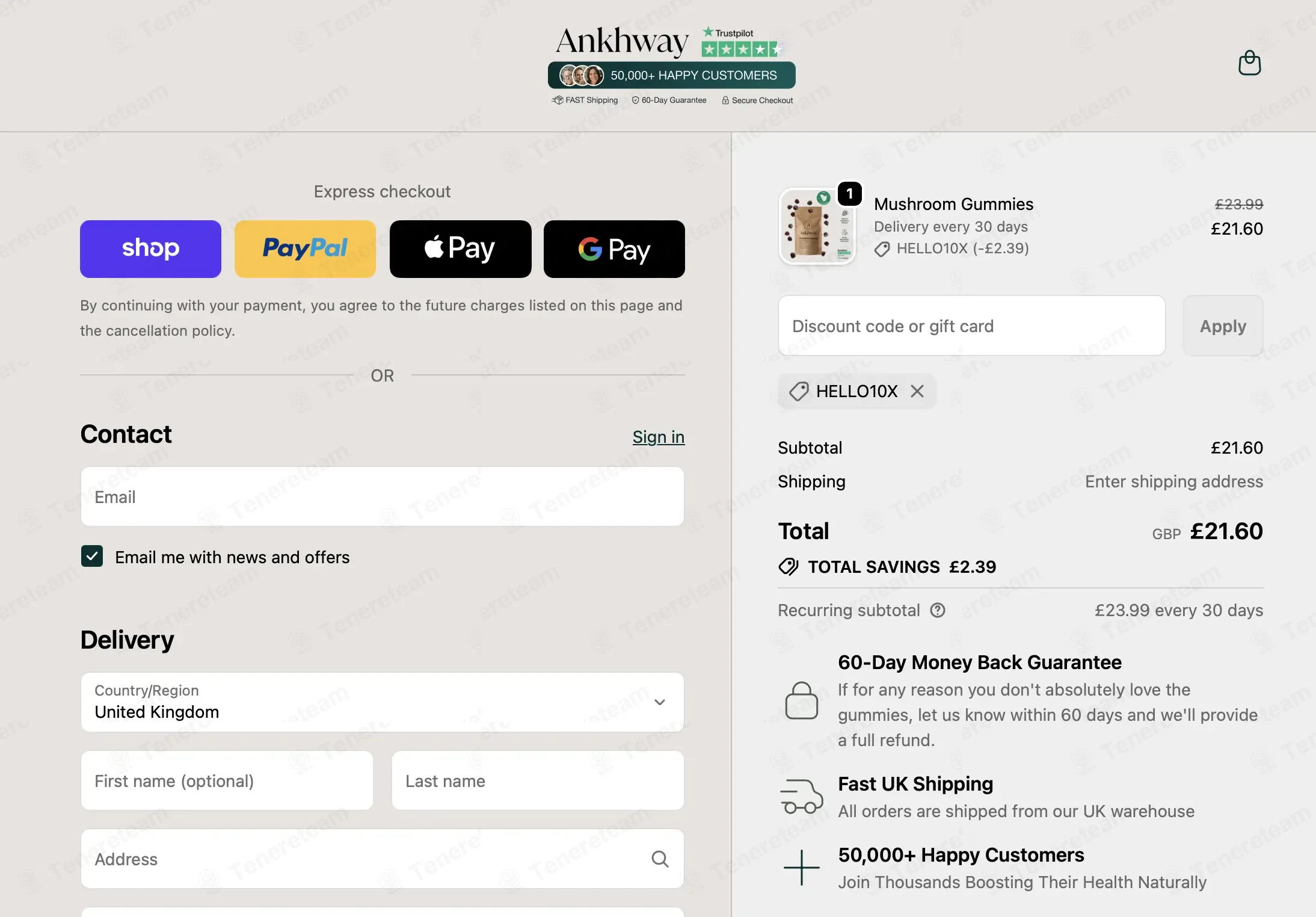Remove the HELLO10X discount code tag
Screen dimensions: 1316x917
(917, 391)
